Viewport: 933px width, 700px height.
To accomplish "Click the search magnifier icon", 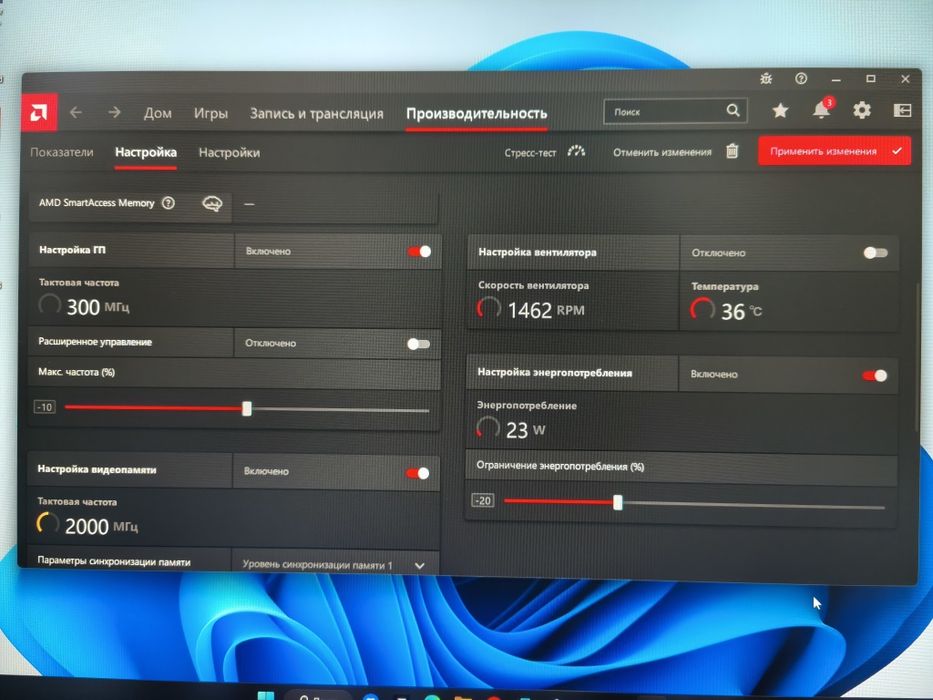I will (x=733, y=110).
